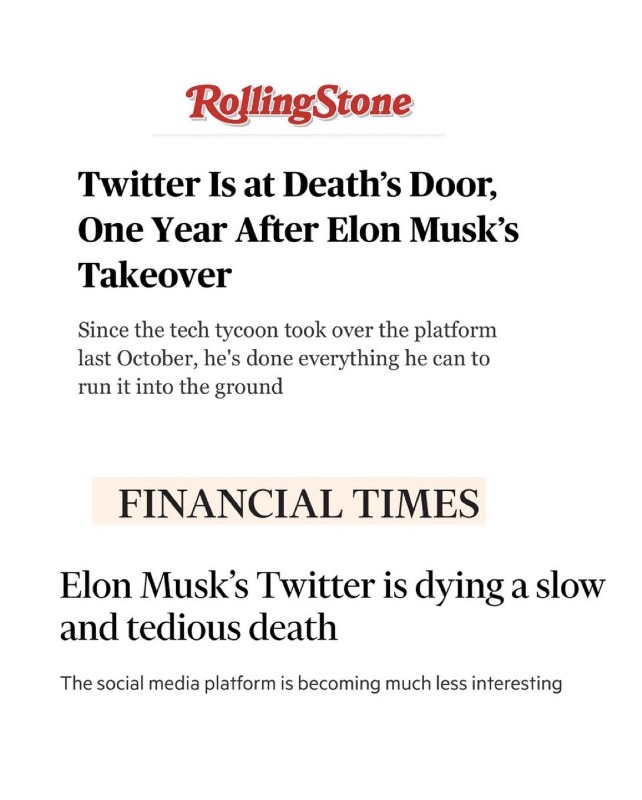642x800 pixels.
Task: Select the word "Takeover" in the Rolling Stone headline
Action: pos(154,273)
